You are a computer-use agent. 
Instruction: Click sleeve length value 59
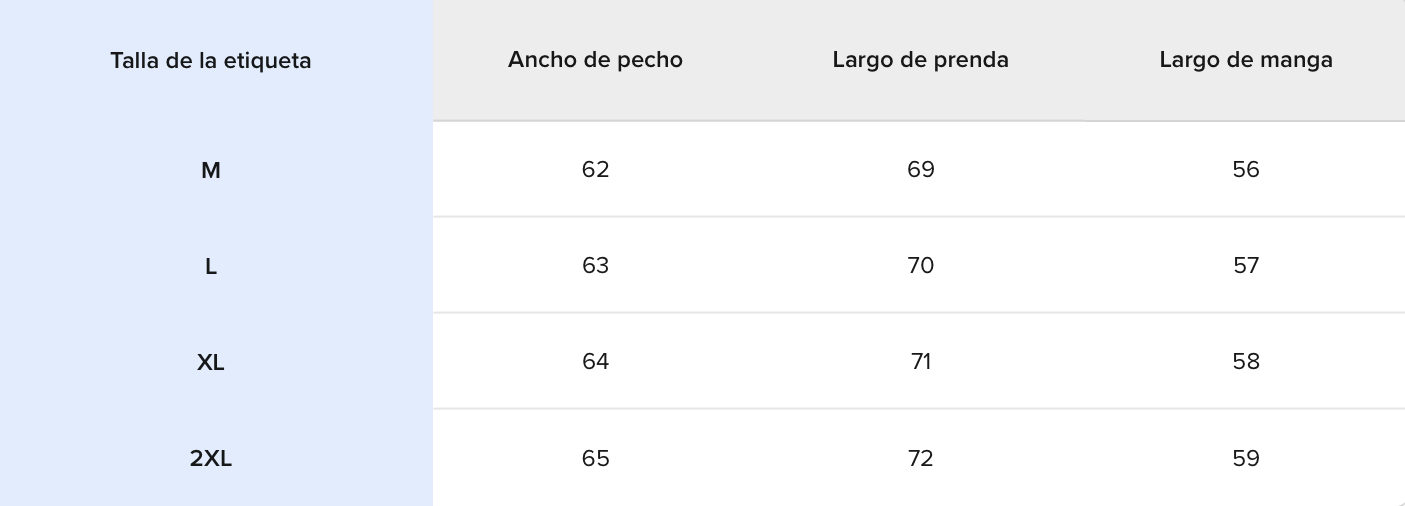pyautogui.click(x=1246, y=459)
